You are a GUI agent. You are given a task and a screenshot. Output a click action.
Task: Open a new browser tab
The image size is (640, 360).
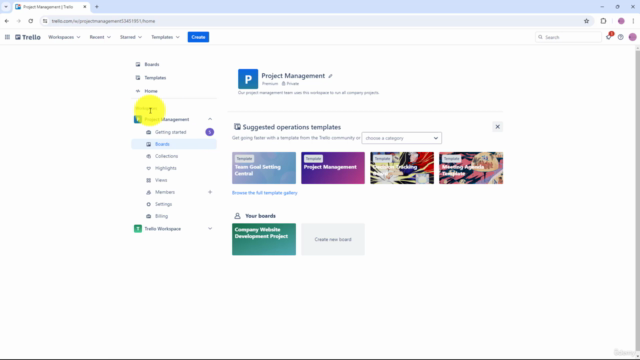click(x=97, y=7)
